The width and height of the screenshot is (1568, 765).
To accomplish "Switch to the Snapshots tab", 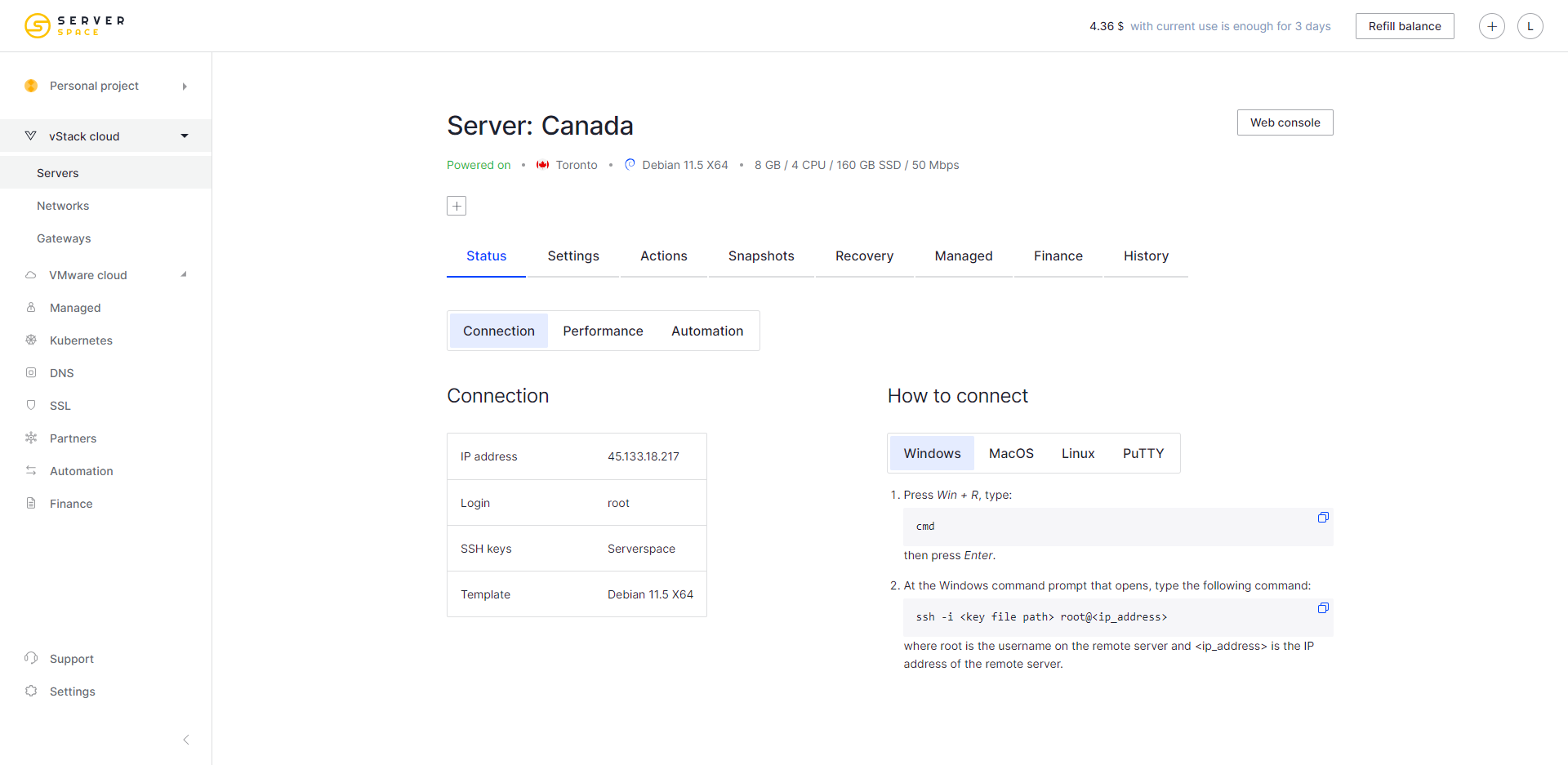I will pyautogui.click(x=761, y=256).
